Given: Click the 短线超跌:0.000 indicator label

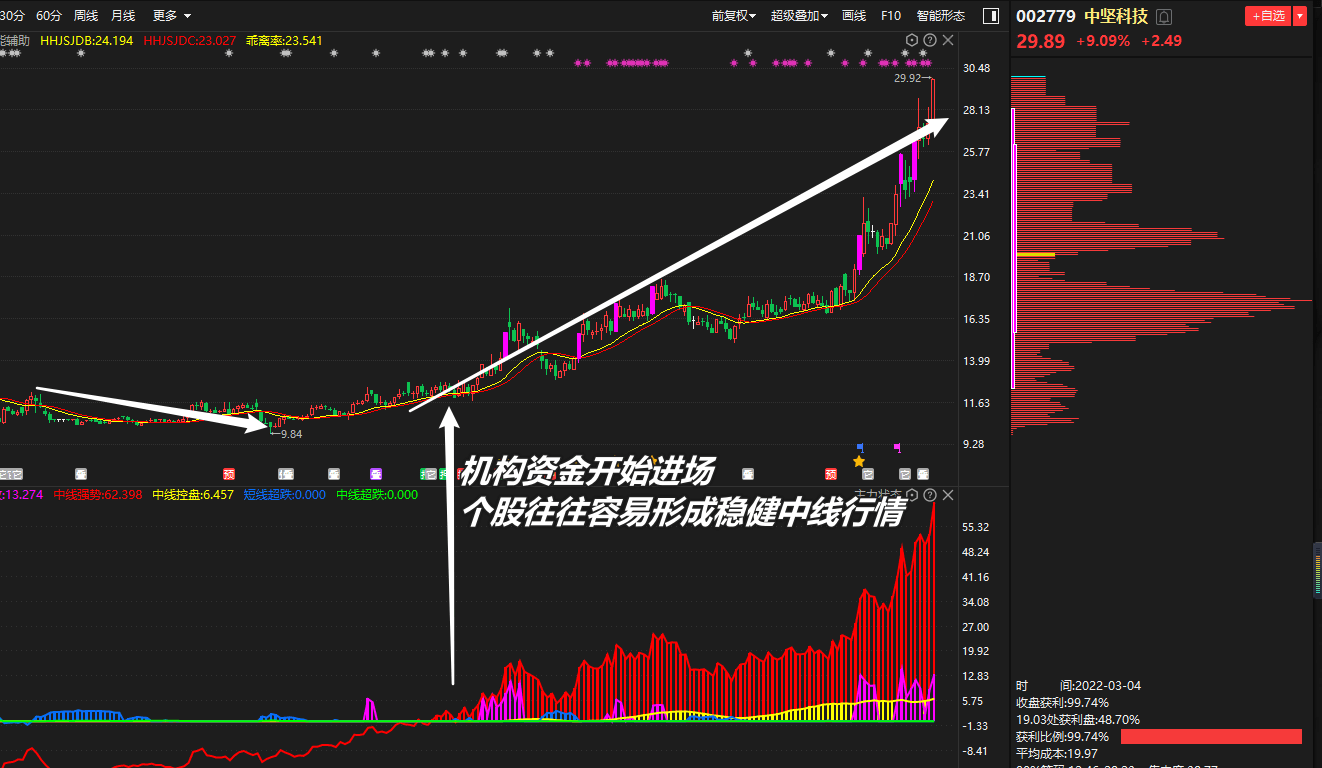Looking at the screenshot, I should pos(284,495).
